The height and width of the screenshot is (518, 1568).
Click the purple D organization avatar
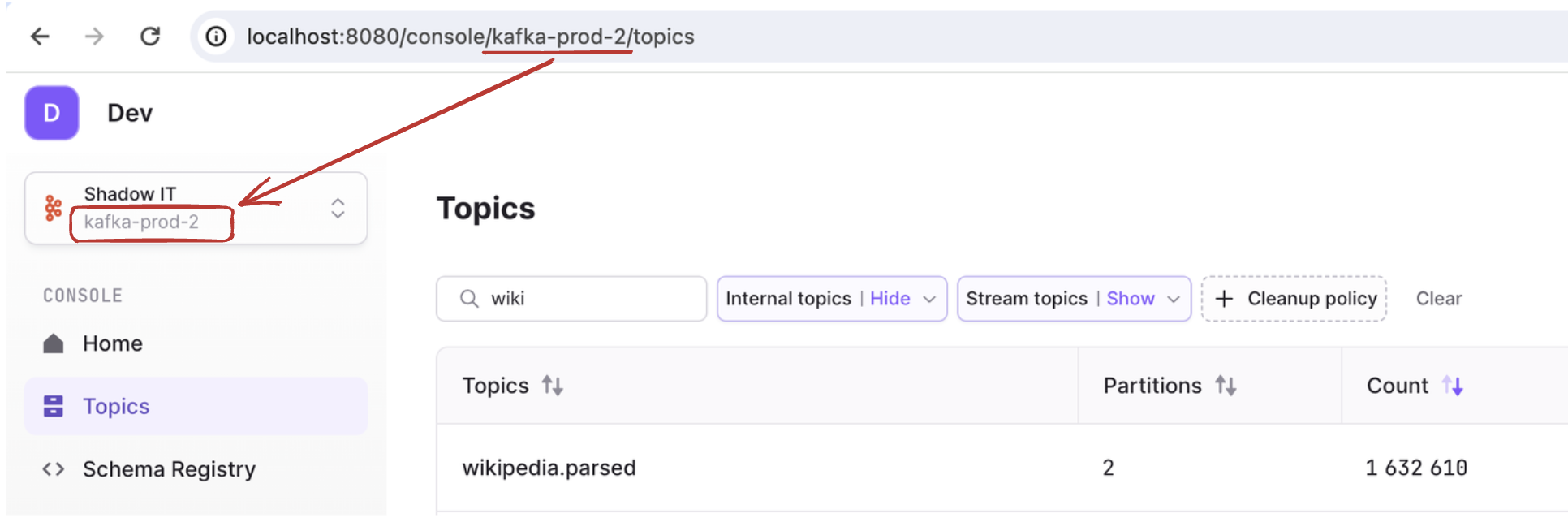(x=52, y=113)
